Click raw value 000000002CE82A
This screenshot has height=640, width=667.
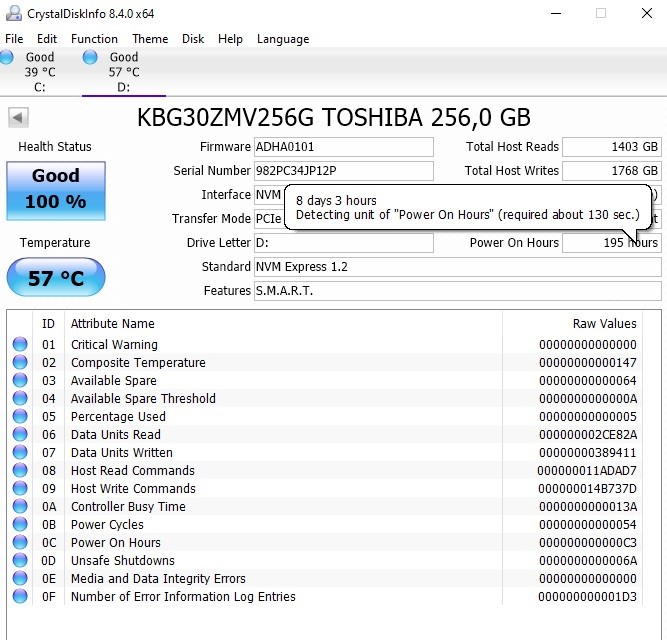pyautogui.click(x=588, y=435)
